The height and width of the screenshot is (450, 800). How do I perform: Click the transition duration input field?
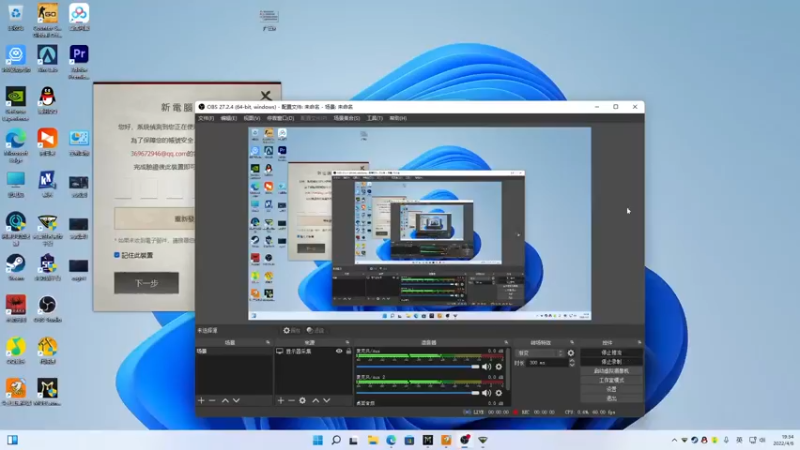coord(546,363)
